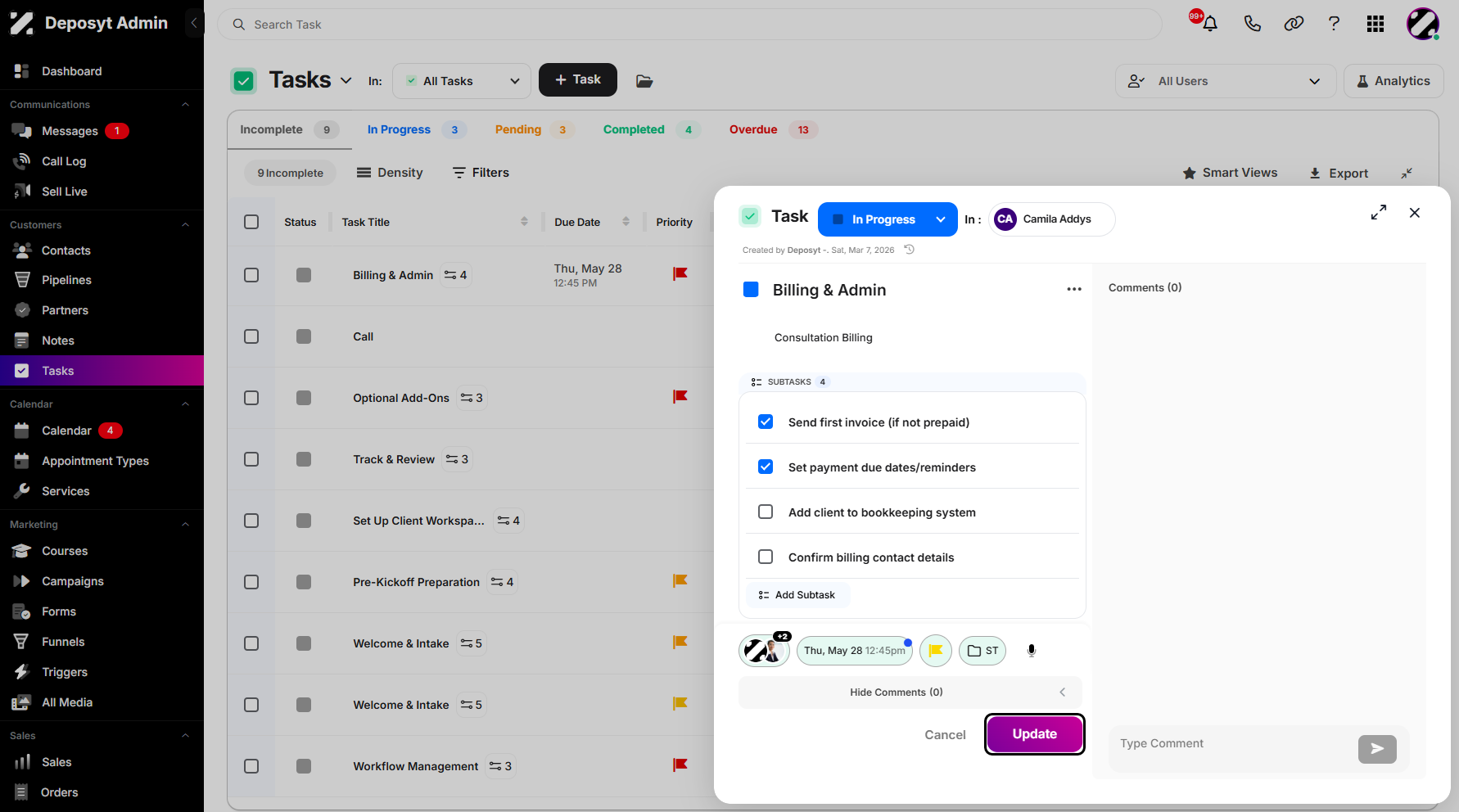Screen dimensions: 1459x812
Task: Open the user profile avatar
Action: [x=1423, y=24]
